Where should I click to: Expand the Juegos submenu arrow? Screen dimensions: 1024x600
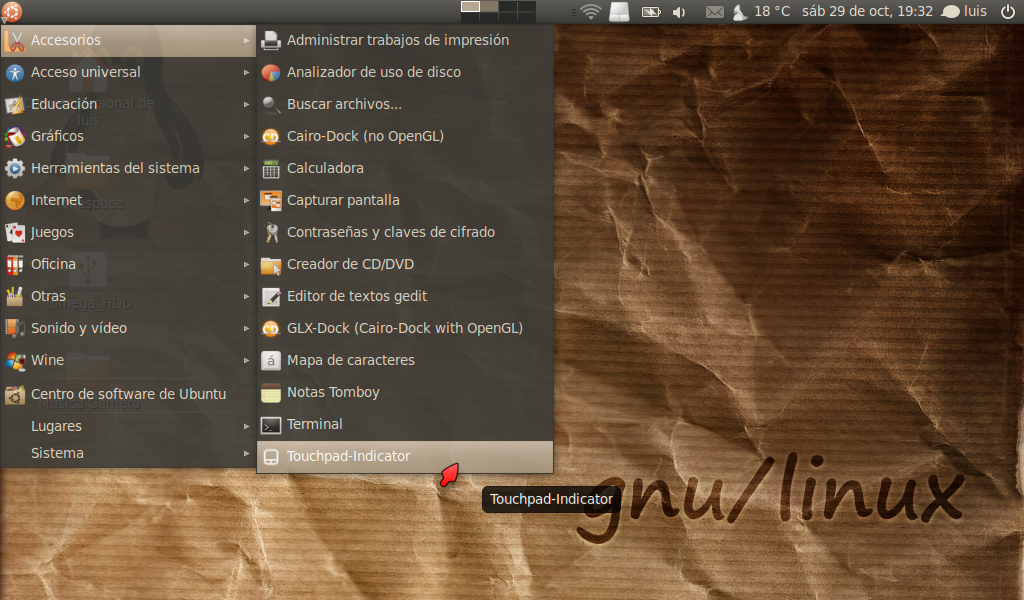pos(247,232)
